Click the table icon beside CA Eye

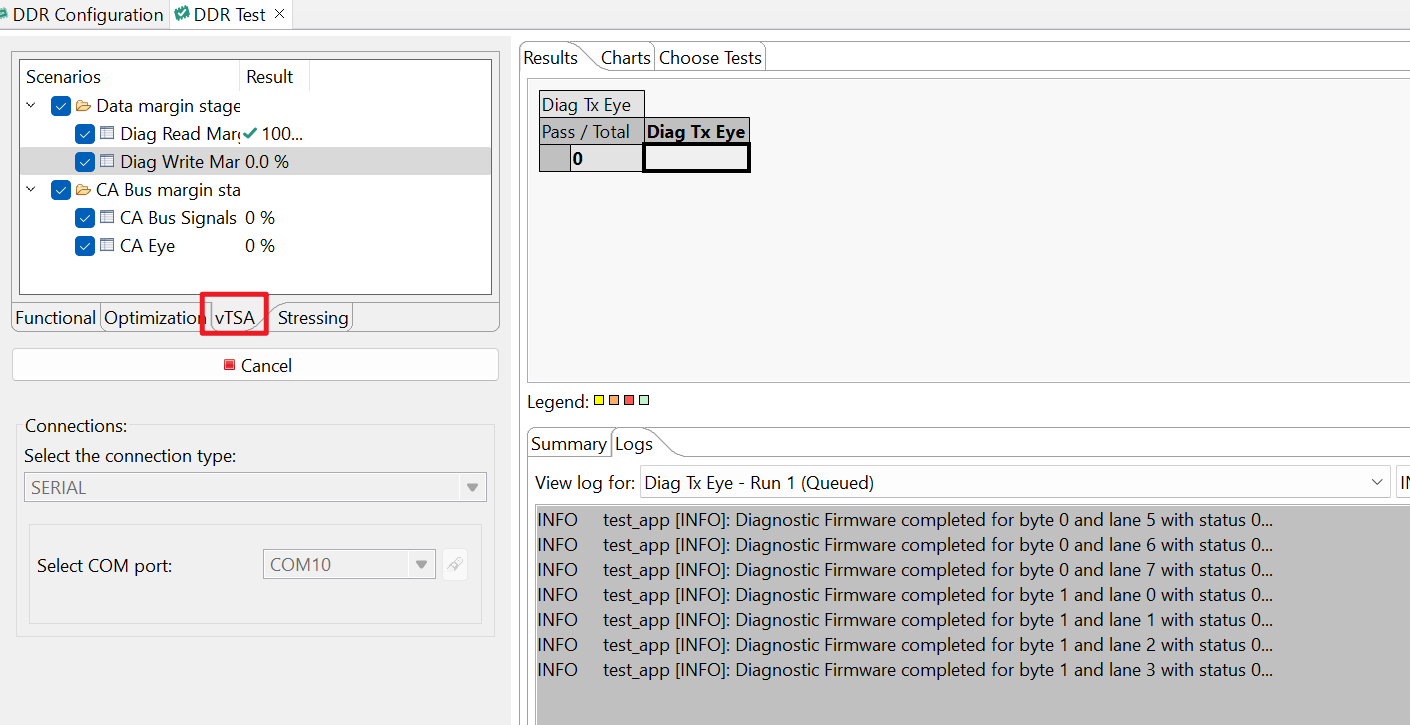[107, 245]
